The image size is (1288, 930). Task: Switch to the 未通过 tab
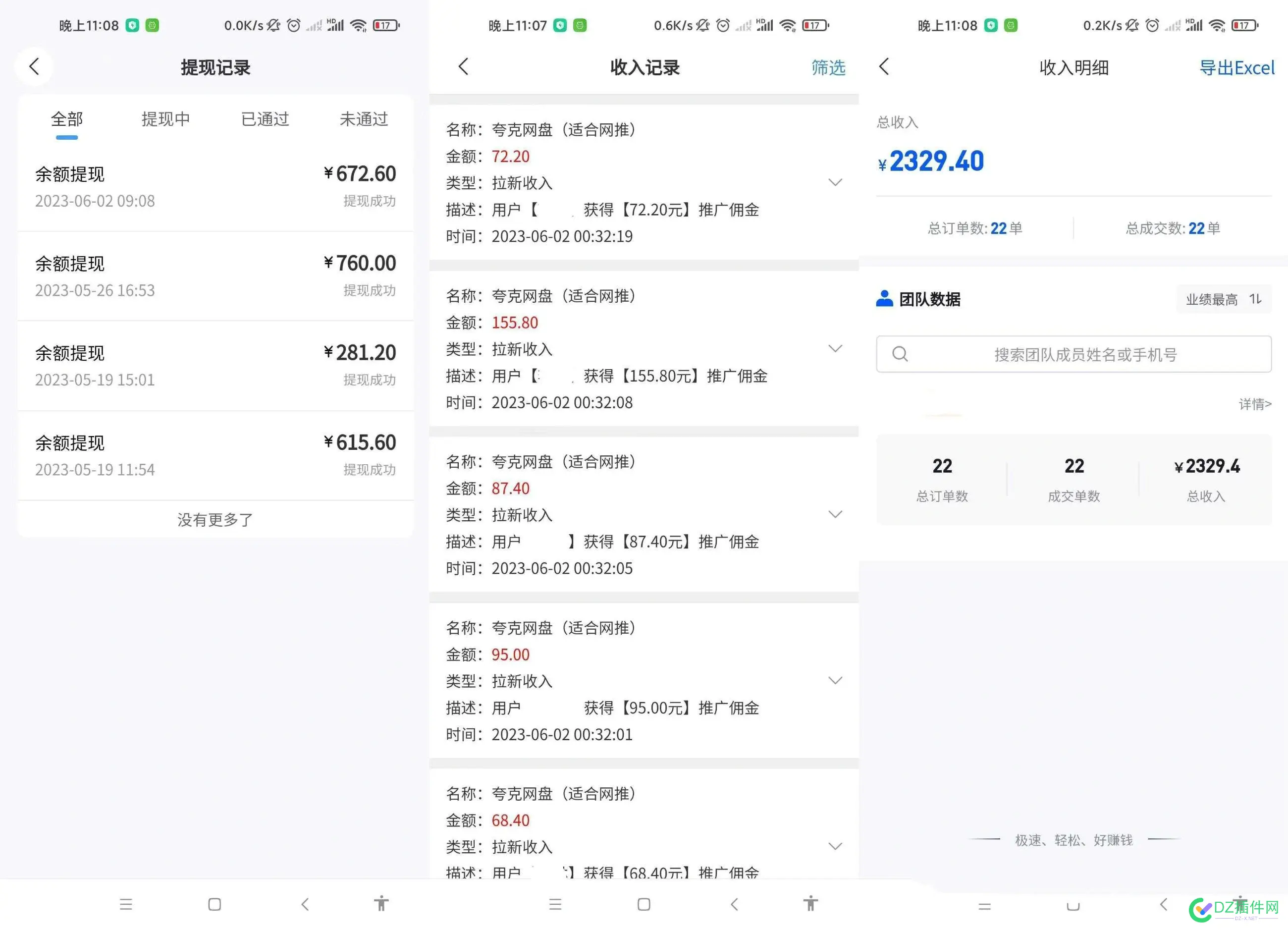(x=364, y=119)
